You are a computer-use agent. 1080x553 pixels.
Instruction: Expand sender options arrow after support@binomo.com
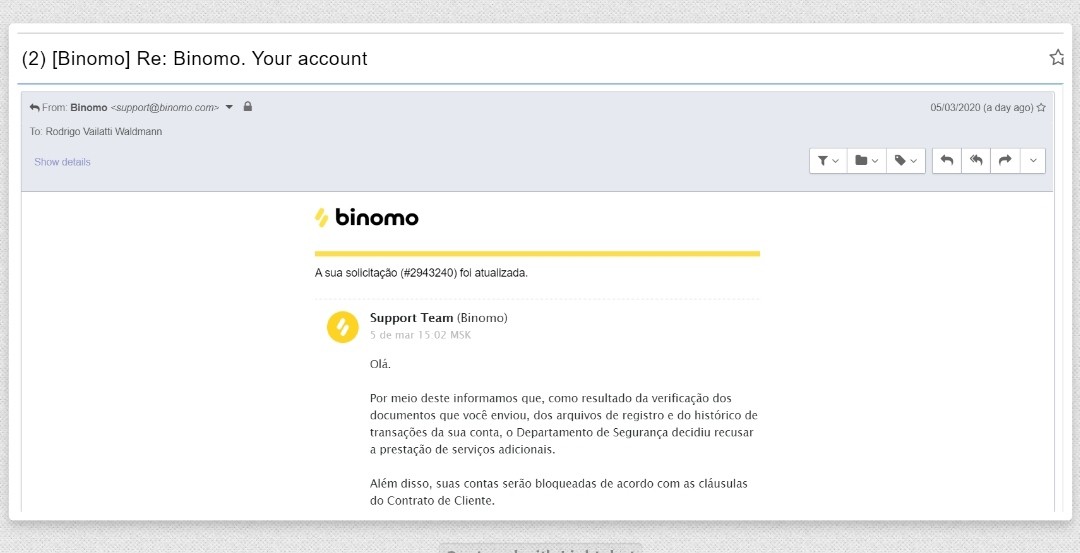point(229,107)
